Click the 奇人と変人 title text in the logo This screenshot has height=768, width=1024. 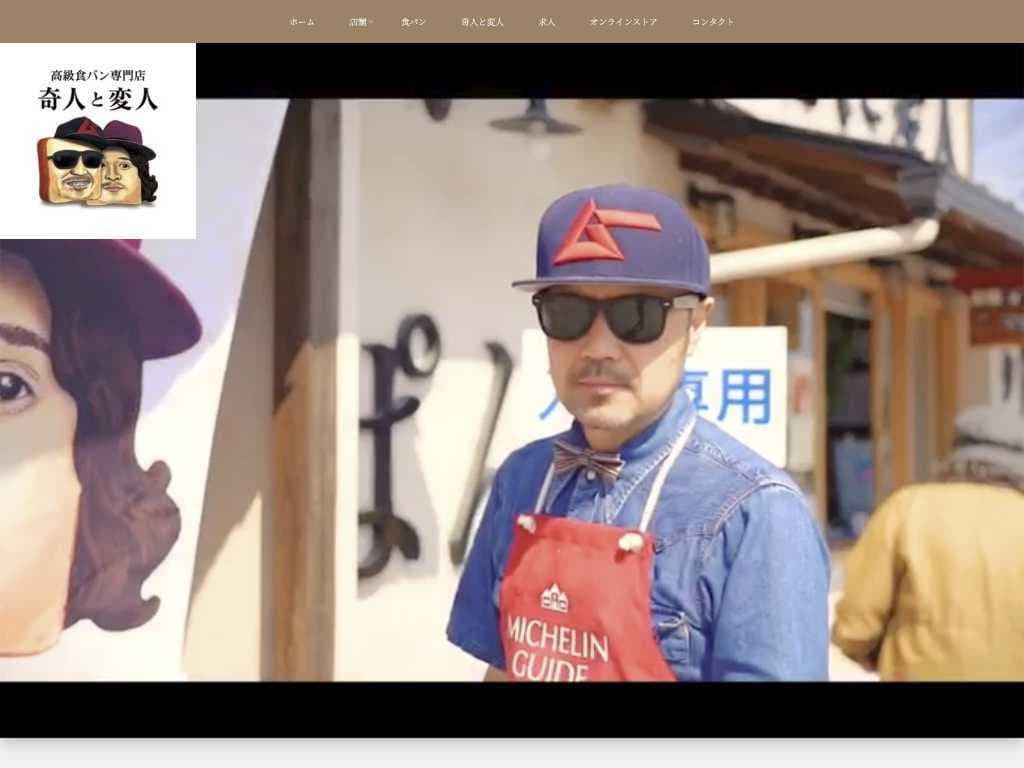coord(96,100)
